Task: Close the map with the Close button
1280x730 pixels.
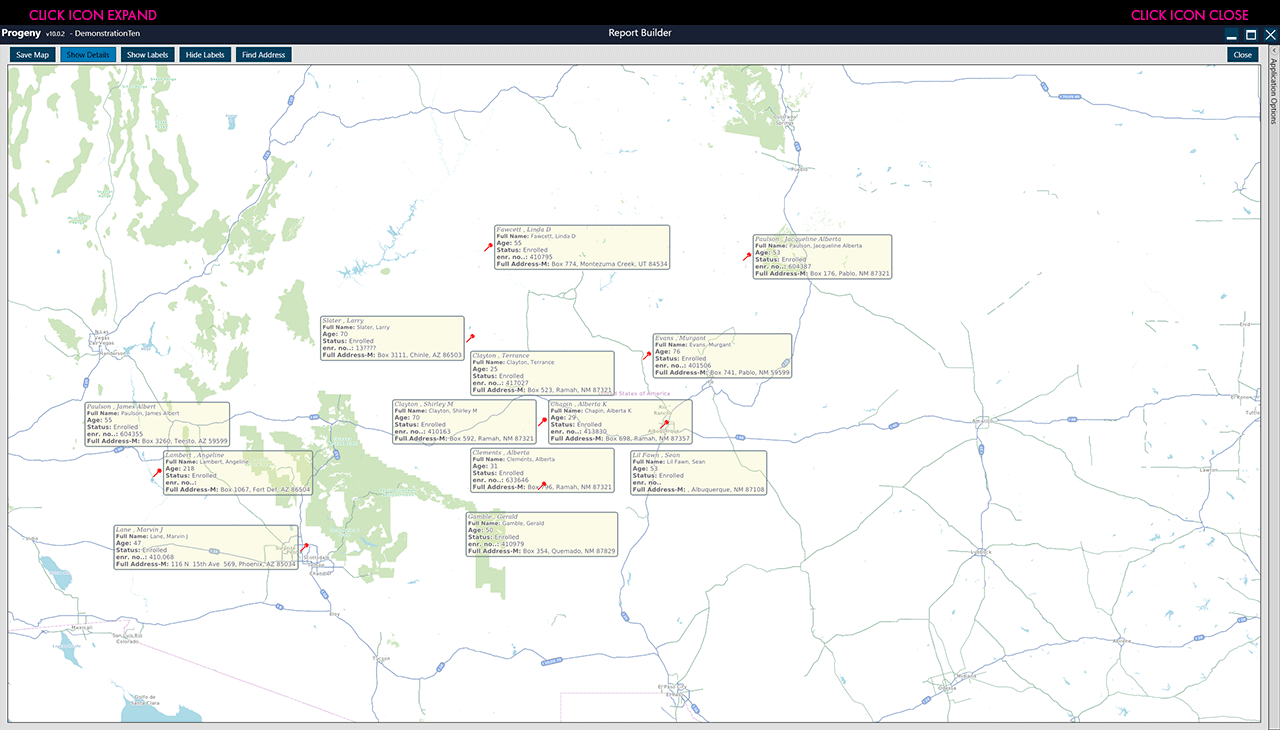Action: coord(1242,55)
